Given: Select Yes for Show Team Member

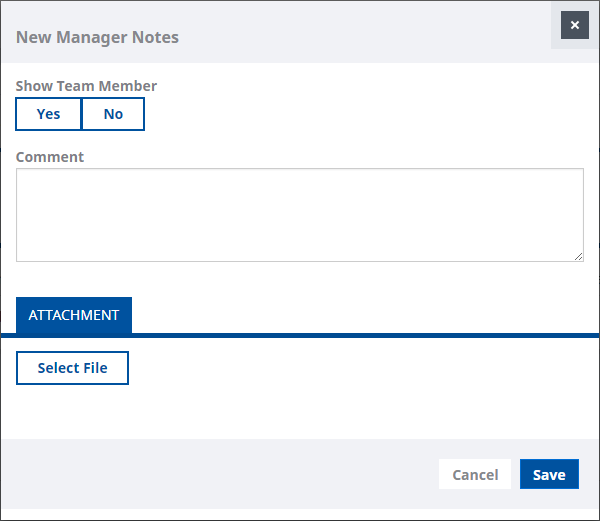Looking at the screenshot, I should 48,114.
